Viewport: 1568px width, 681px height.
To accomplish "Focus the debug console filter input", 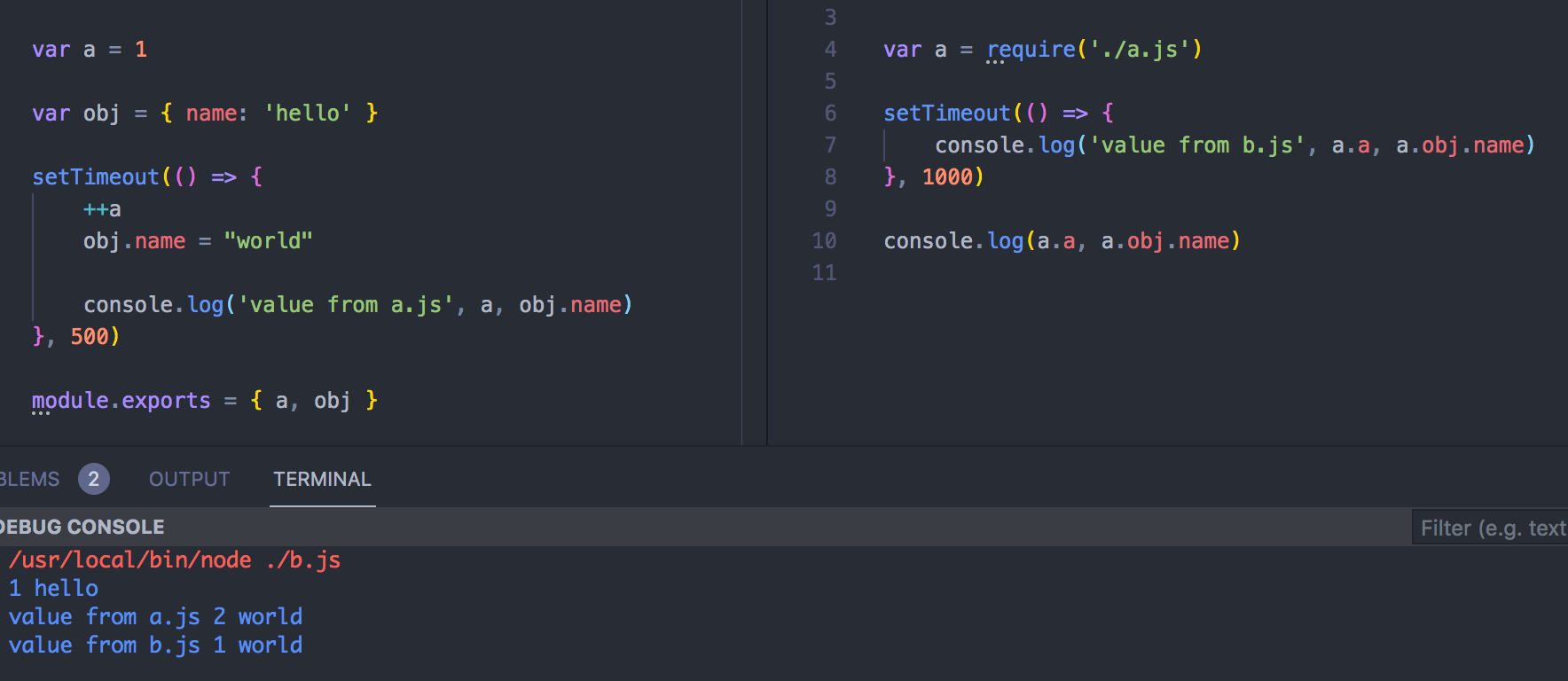I will tap(1490, 528).
